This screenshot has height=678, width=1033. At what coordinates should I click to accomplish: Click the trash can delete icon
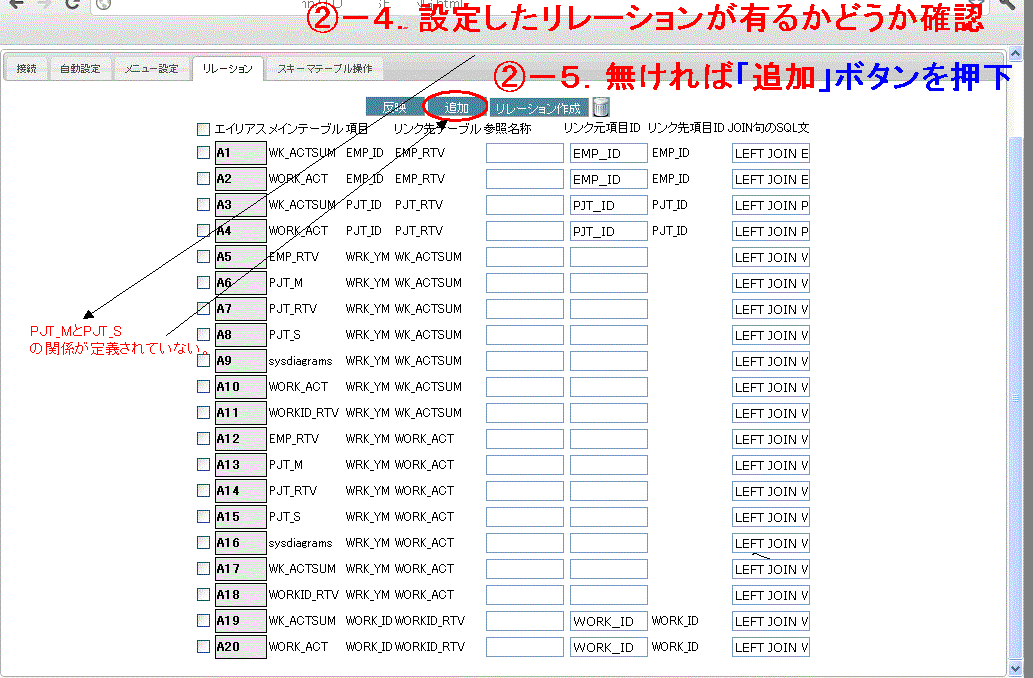601,107
